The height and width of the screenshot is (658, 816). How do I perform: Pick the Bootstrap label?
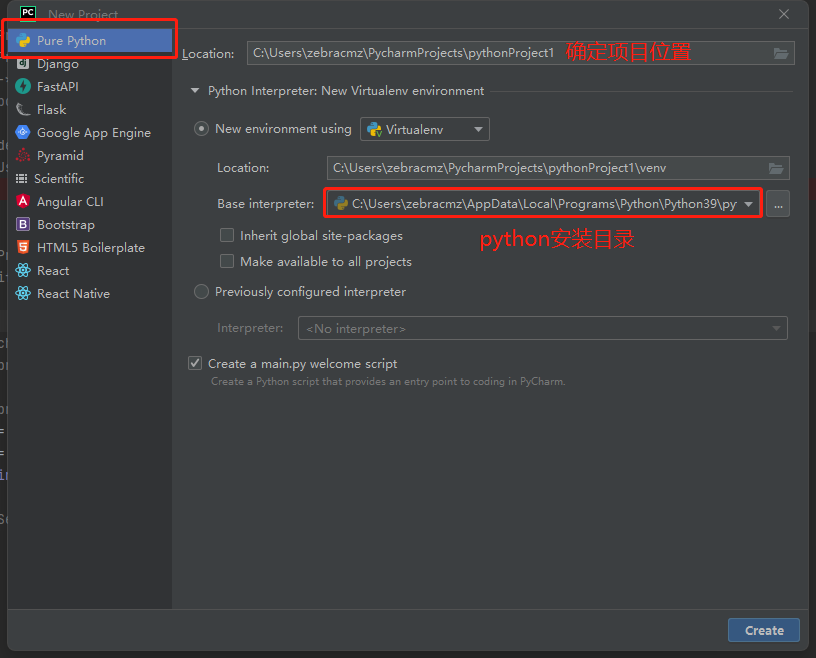(x=66, y=225)
